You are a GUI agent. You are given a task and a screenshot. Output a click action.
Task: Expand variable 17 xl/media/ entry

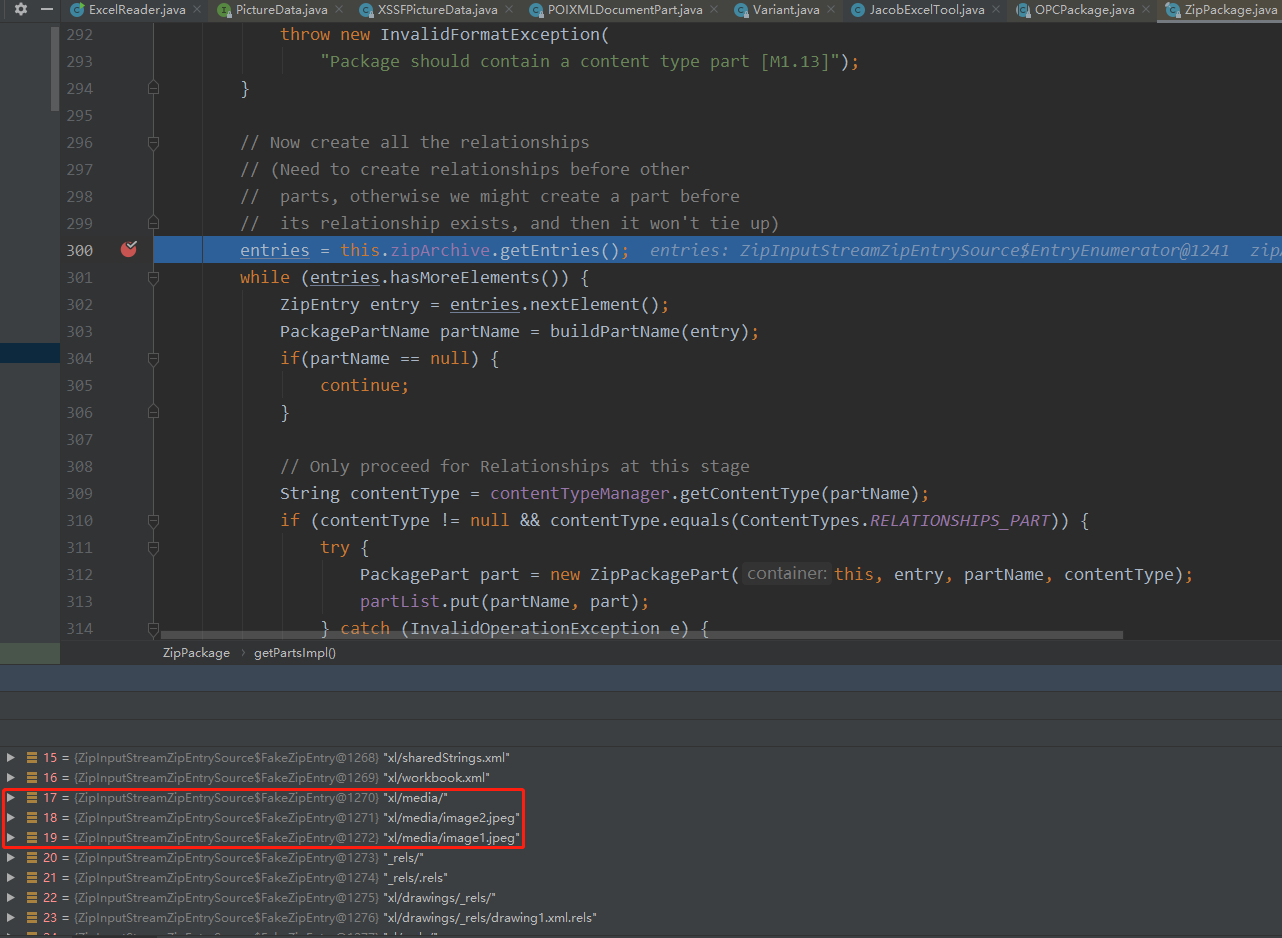pos(11,798)
